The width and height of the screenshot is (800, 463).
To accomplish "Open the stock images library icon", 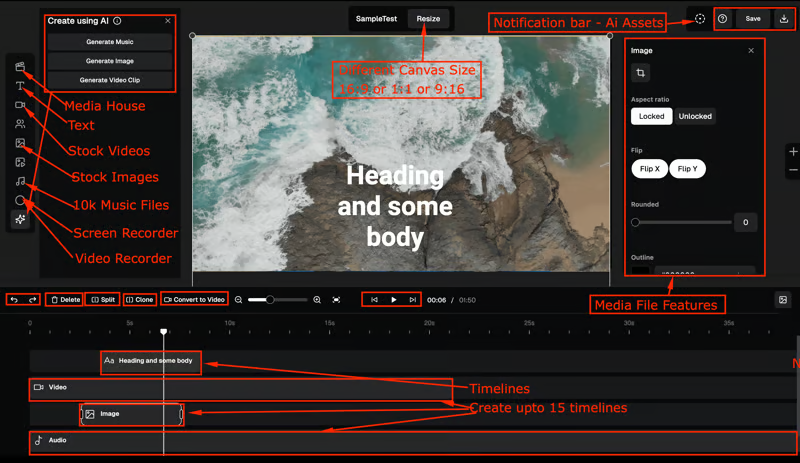I will pyautogui.click(x=20, y=143).
